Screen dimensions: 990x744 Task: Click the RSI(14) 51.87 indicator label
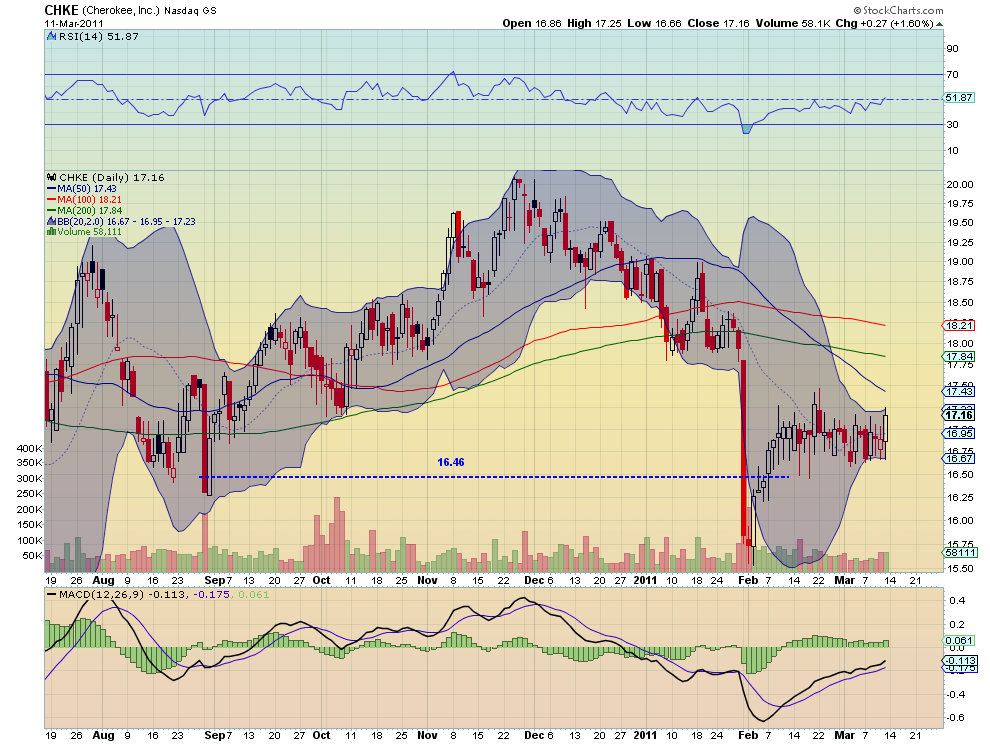click(99, 37)
